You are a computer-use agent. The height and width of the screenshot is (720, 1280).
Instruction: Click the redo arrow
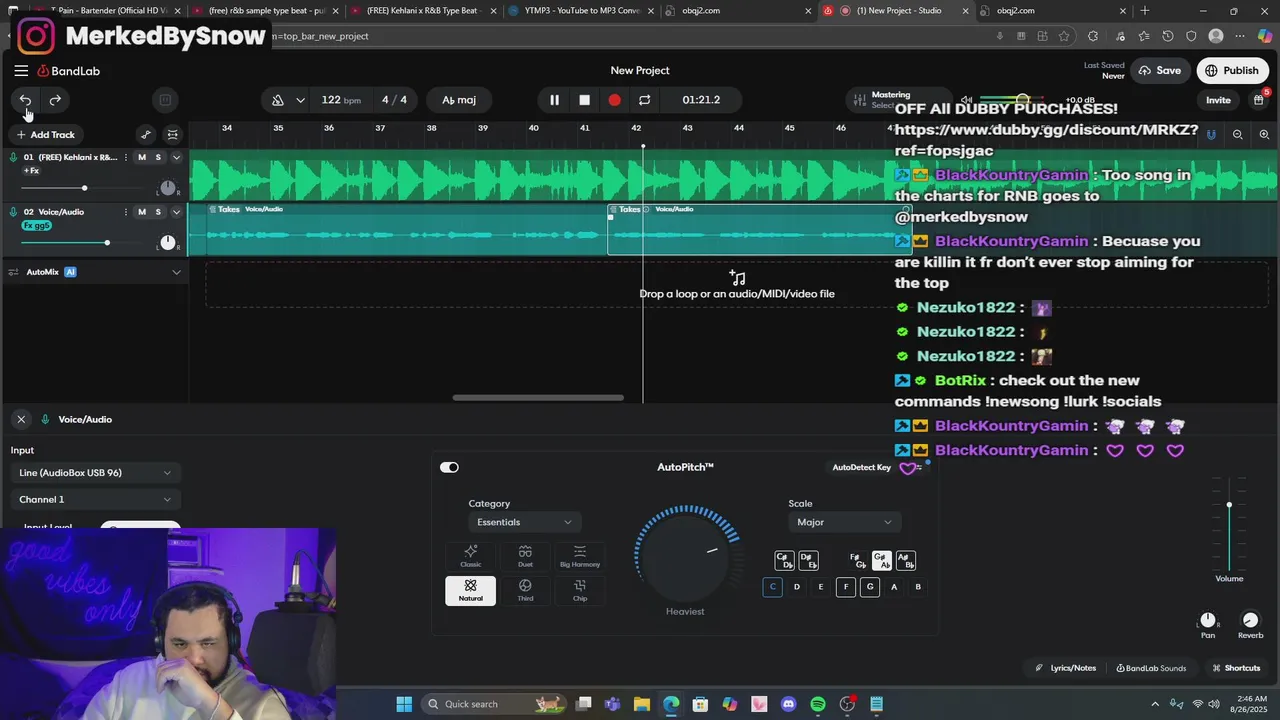(x=55, y=100)
